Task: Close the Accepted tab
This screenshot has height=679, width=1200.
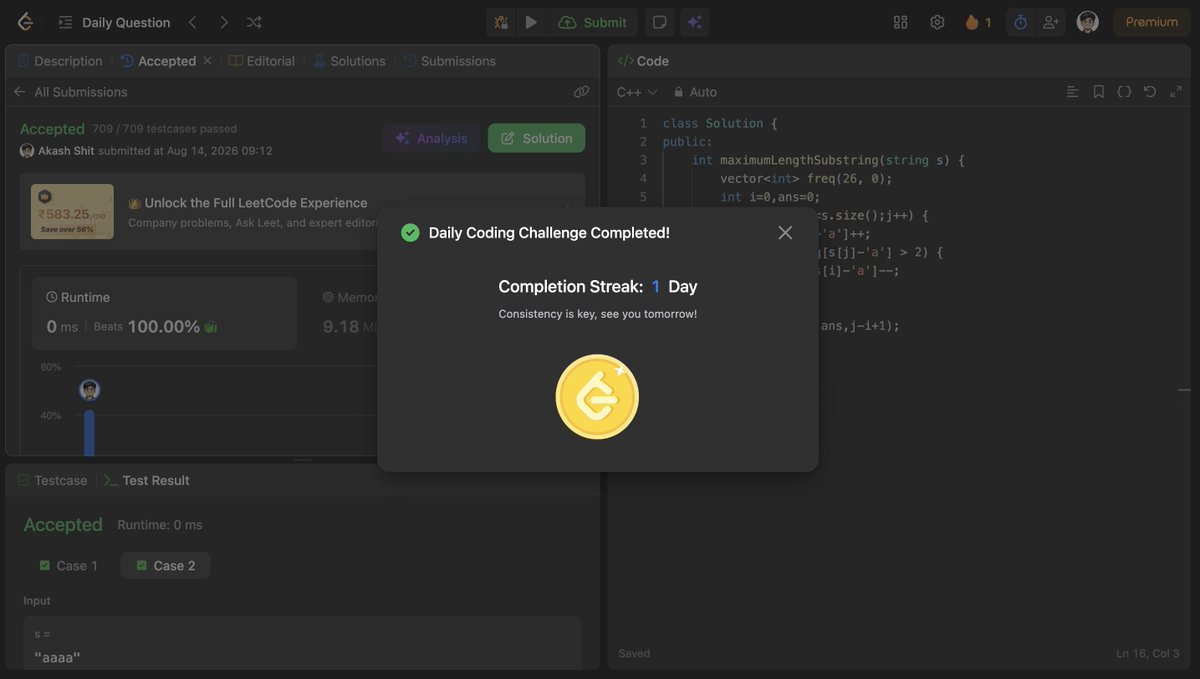Action: tap(208, 61)
